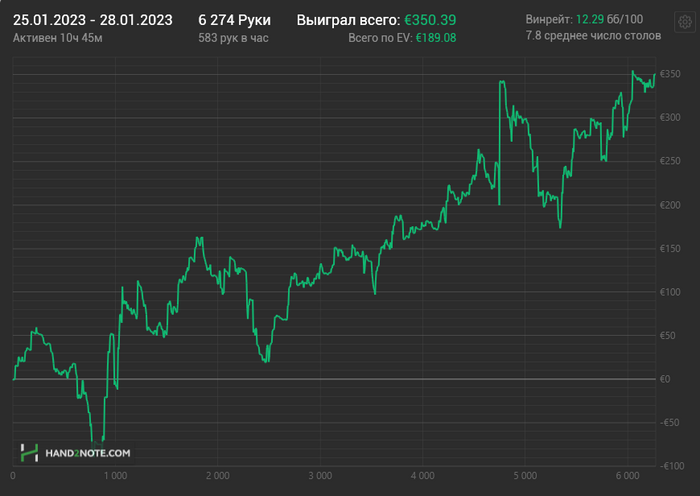The height and width of the screenshot is (496, 700).
Task: Open the settings gear icon
Action: [685, 22]
